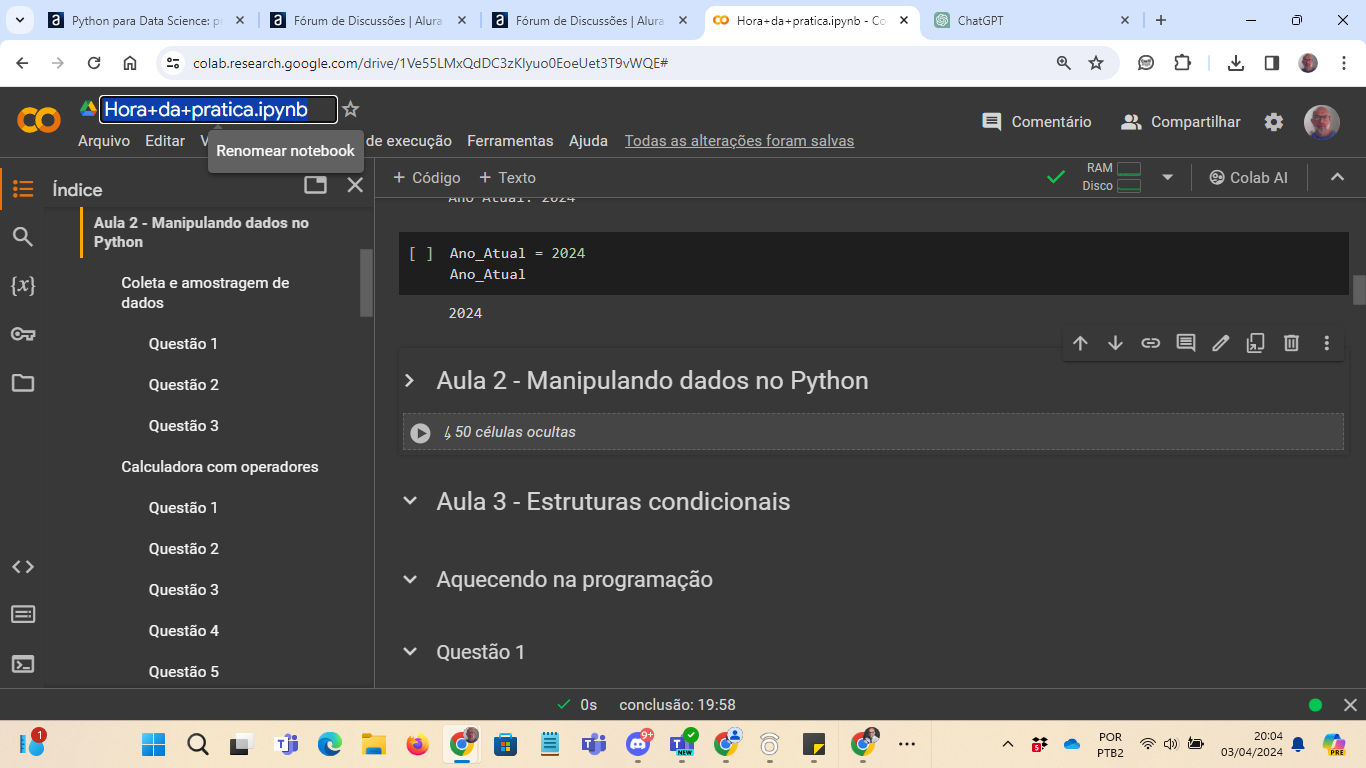Image resolution: width=1366 pixels, height=768 pixels.
Task: Bookmark this page with star icon
Action: tap(1096, 63)
